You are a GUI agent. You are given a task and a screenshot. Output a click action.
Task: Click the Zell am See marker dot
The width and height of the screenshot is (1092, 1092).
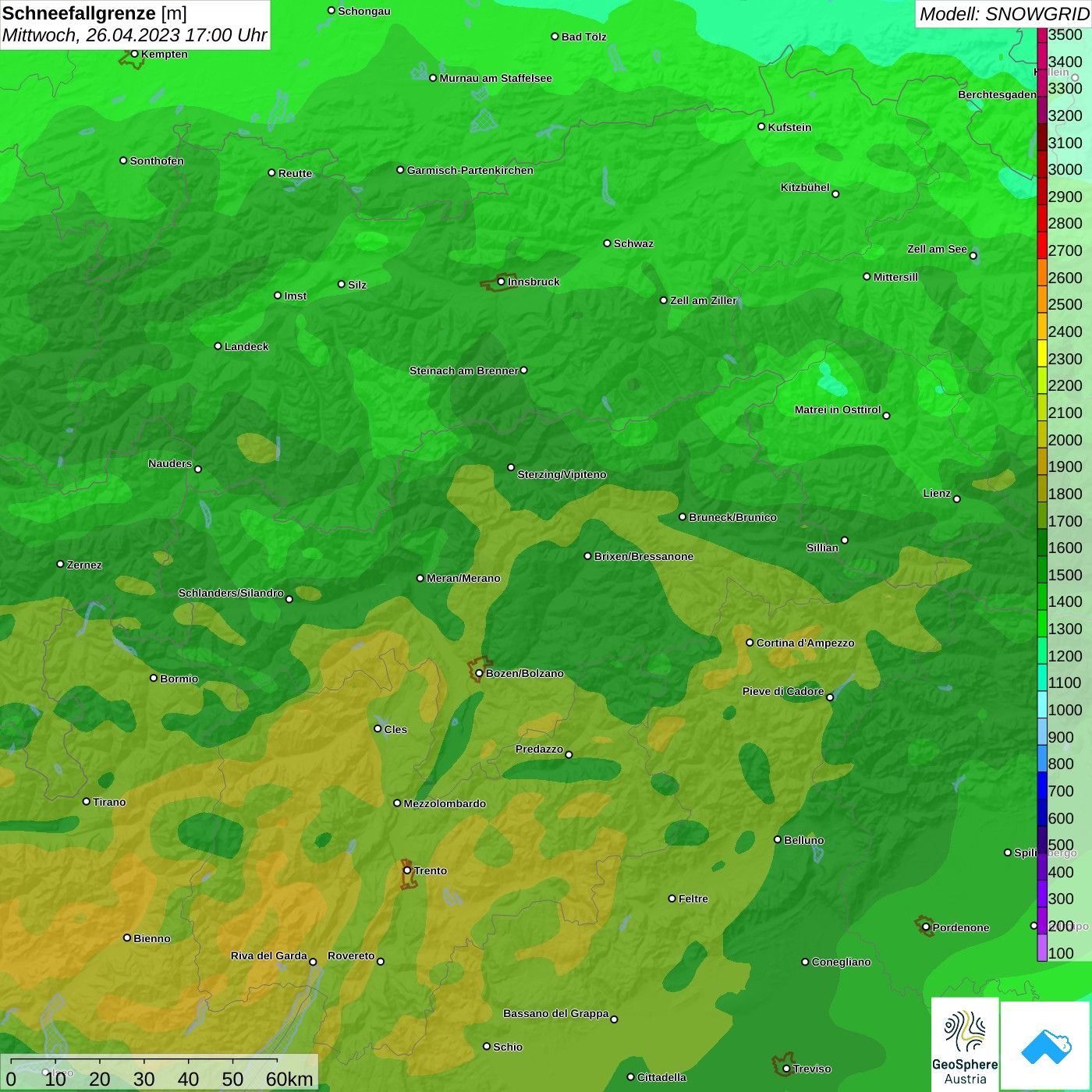click(973, 256)
